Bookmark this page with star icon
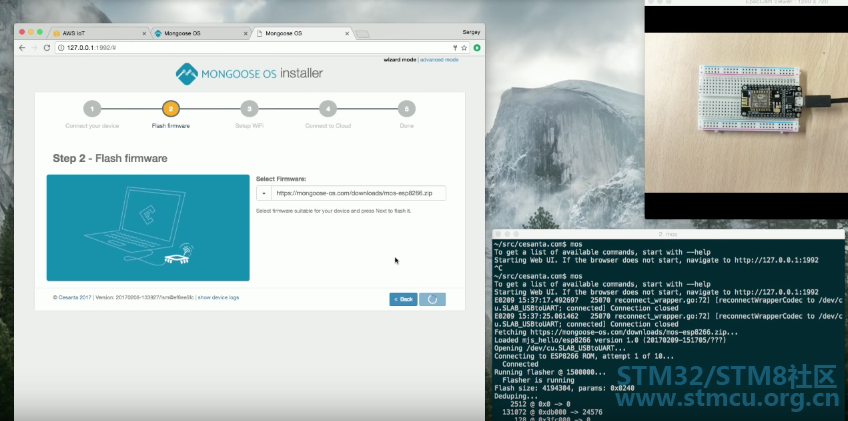This screenshot has width=848, height=421. point(463,48)
